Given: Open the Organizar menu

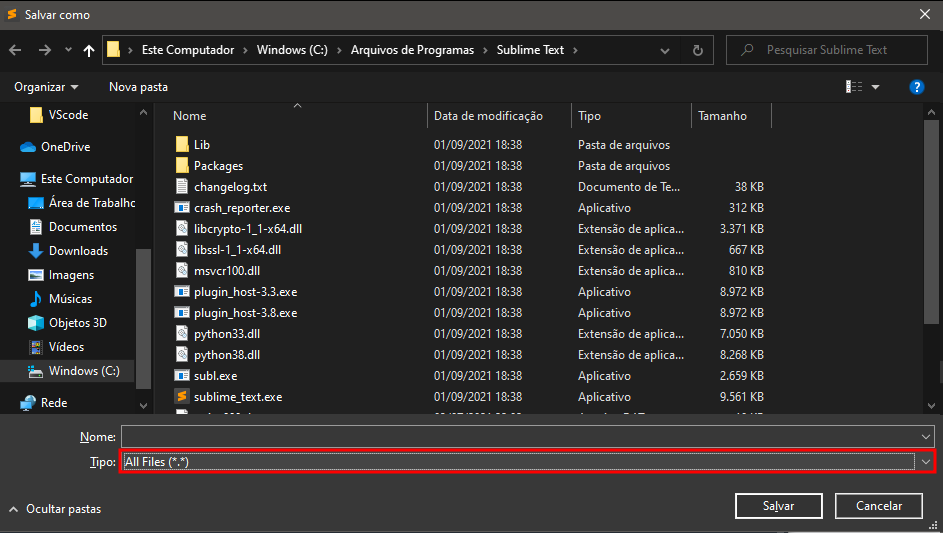Looking at the screenshot, I should [x=46, y=87].
